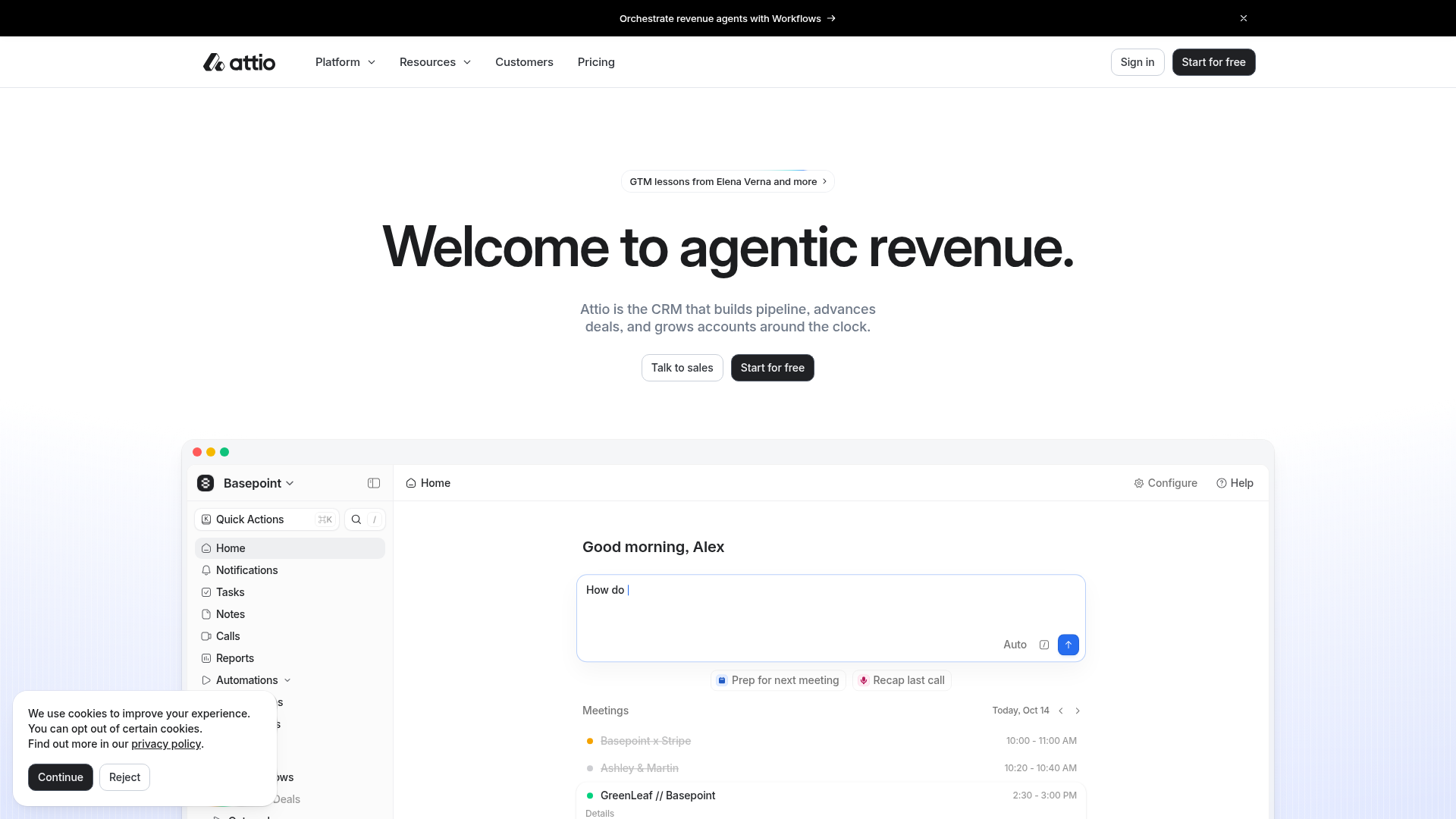
Task: Dismiss the top announcement banner
Action: click(x=1244, y=18)
